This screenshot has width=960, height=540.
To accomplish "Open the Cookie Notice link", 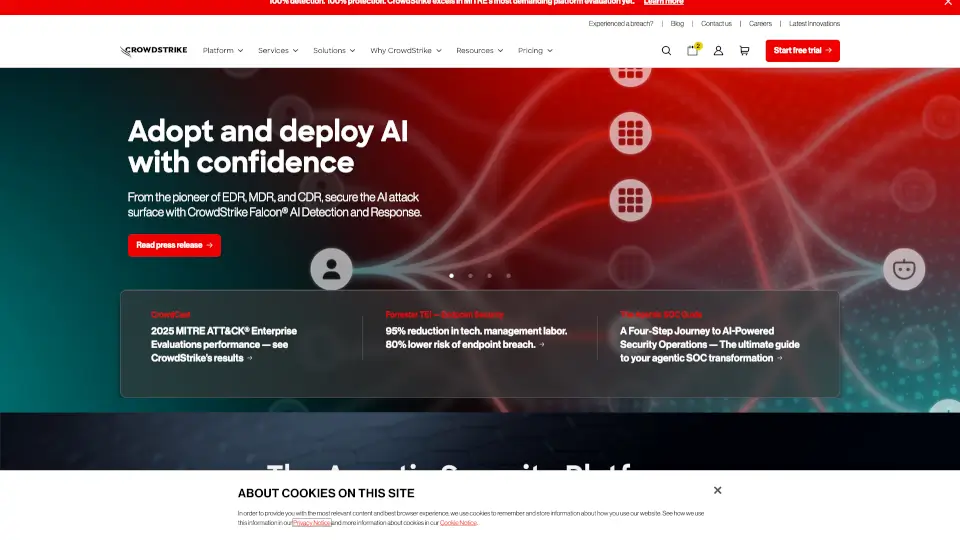I will (458, 523).
